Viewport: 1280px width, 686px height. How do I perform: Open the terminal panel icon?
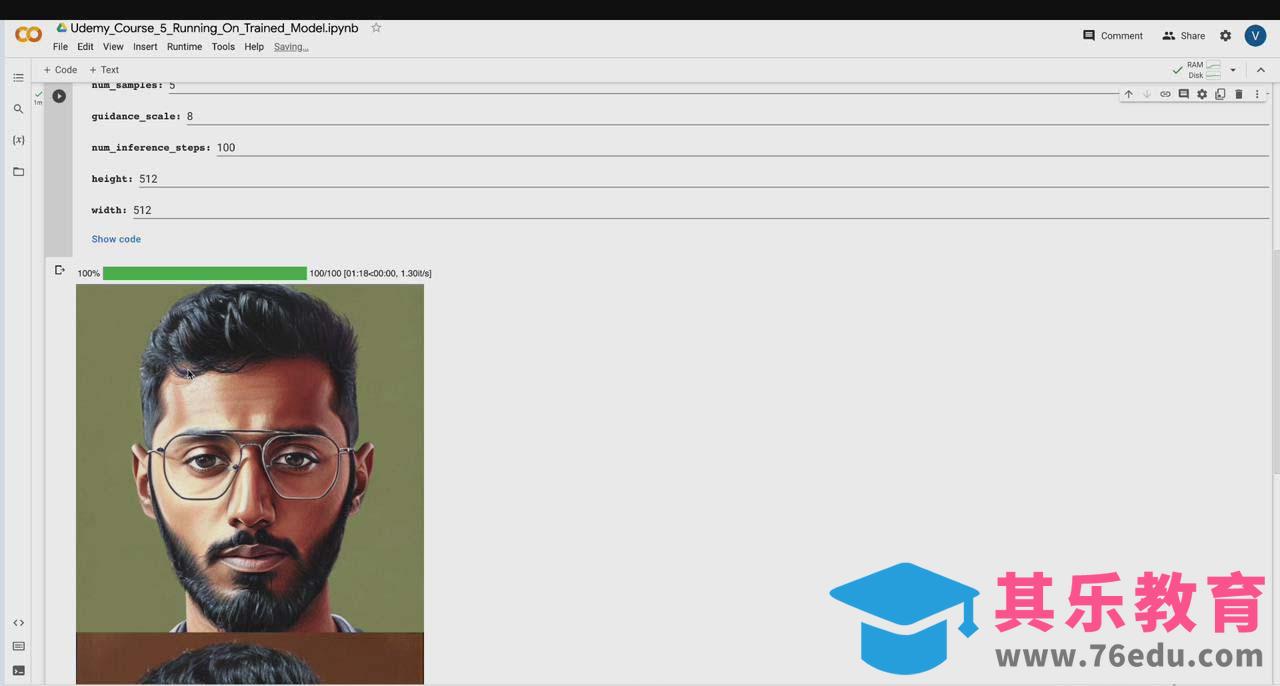pyautogui.click(x=18, y=671)
